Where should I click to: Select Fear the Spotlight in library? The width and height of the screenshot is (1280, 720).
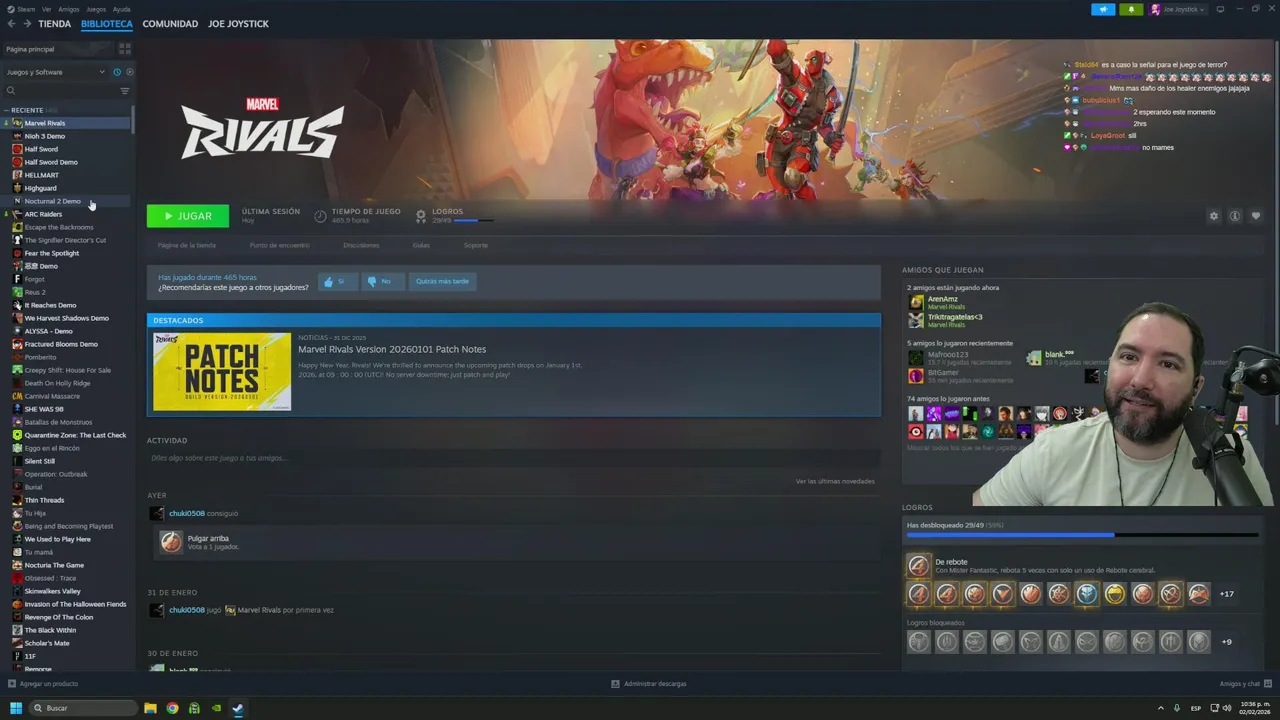[52, 253]
